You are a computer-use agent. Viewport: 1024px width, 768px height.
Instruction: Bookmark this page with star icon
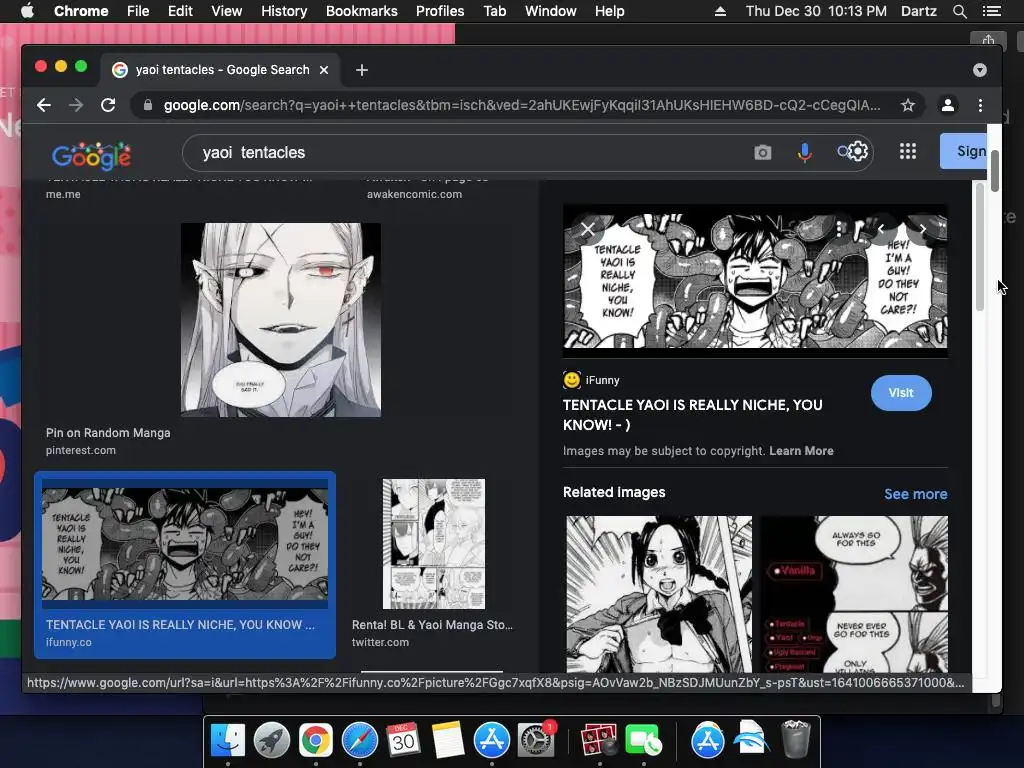pos(908,105)
